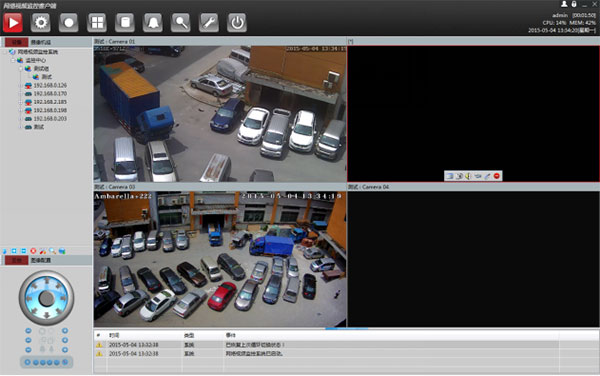Switch to the second tab of the device panel
Screen dimensions: 600x376
41,42
